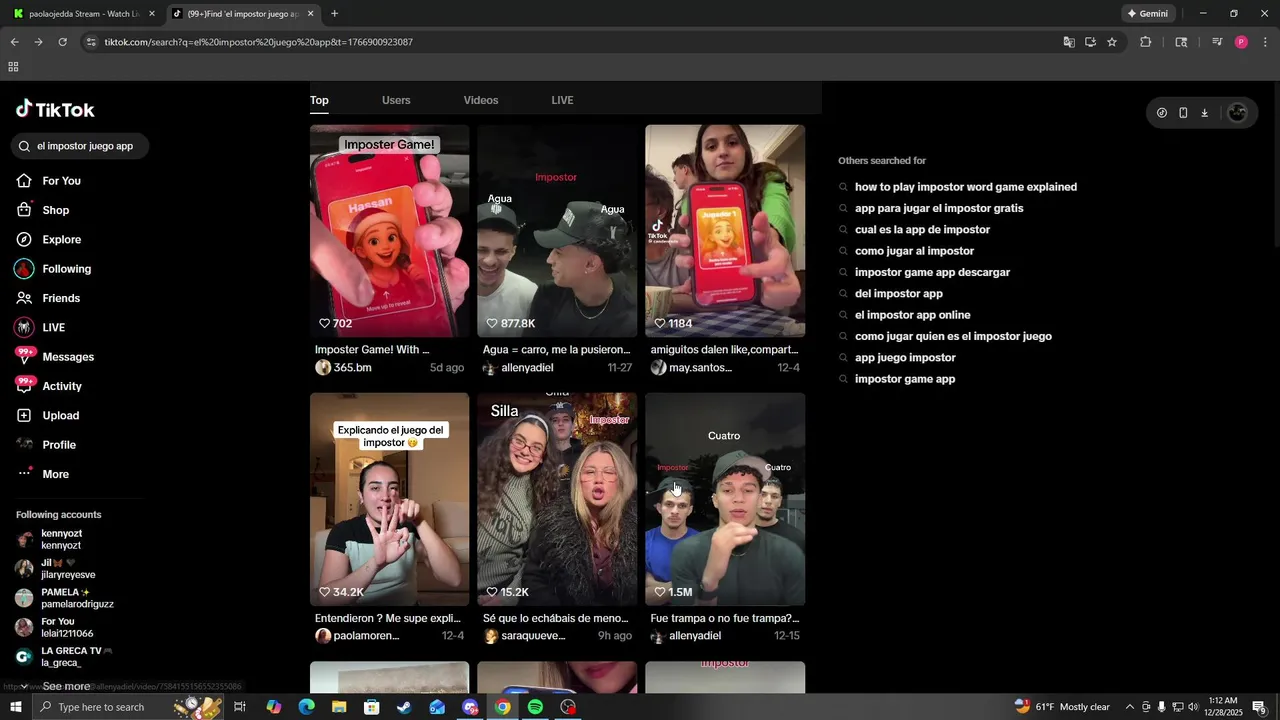Switch to the LIVE search tab
This screenshot has height=720, width=1280.
(562, 100)
